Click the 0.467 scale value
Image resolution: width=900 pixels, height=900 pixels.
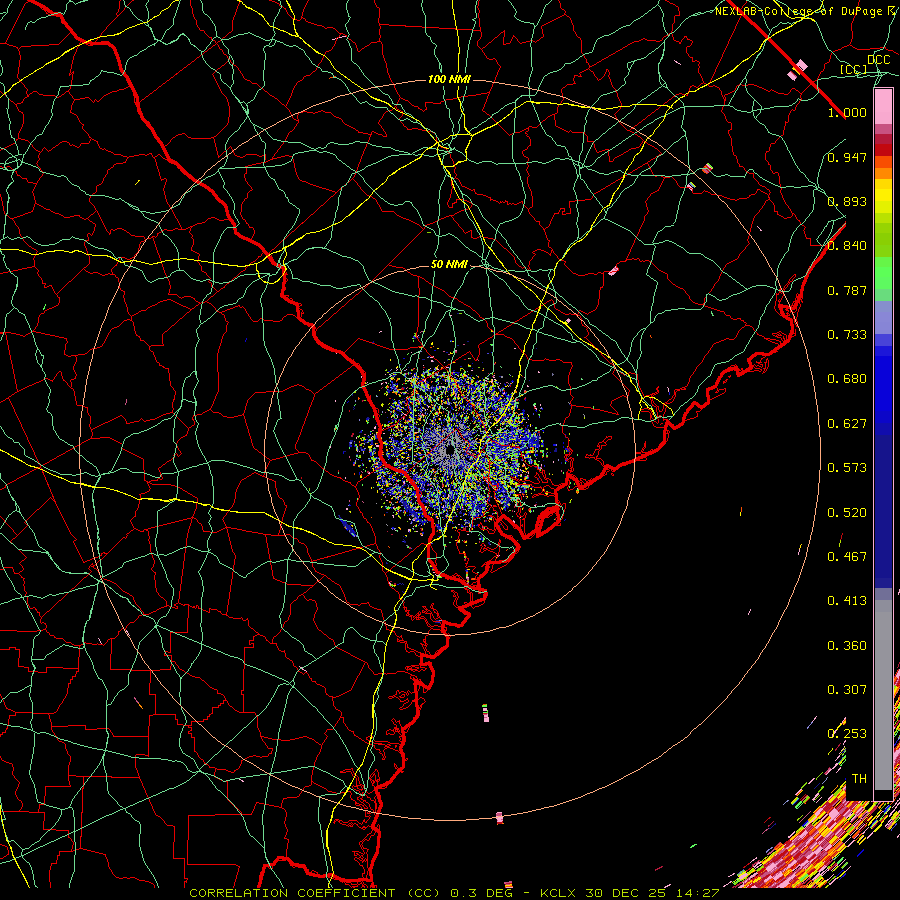(847, 557)
